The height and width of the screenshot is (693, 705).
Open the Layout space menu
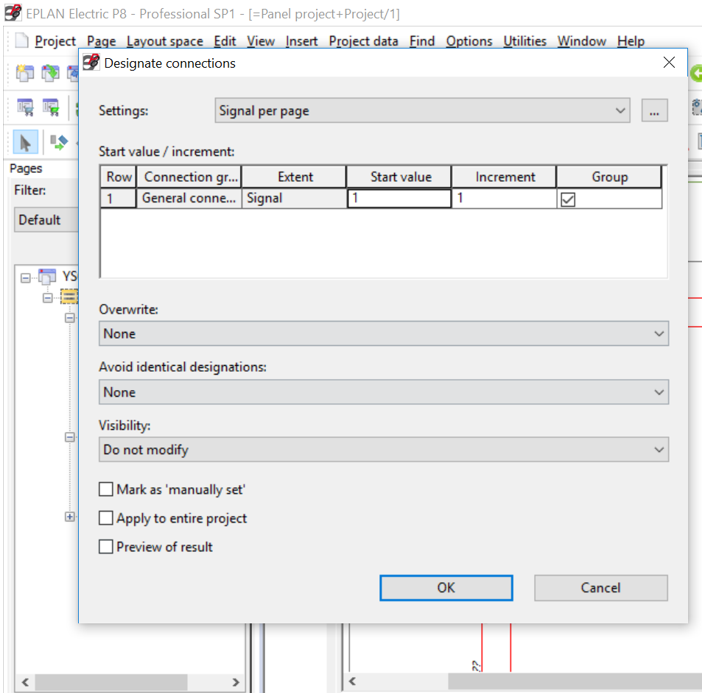pos(165,41)
